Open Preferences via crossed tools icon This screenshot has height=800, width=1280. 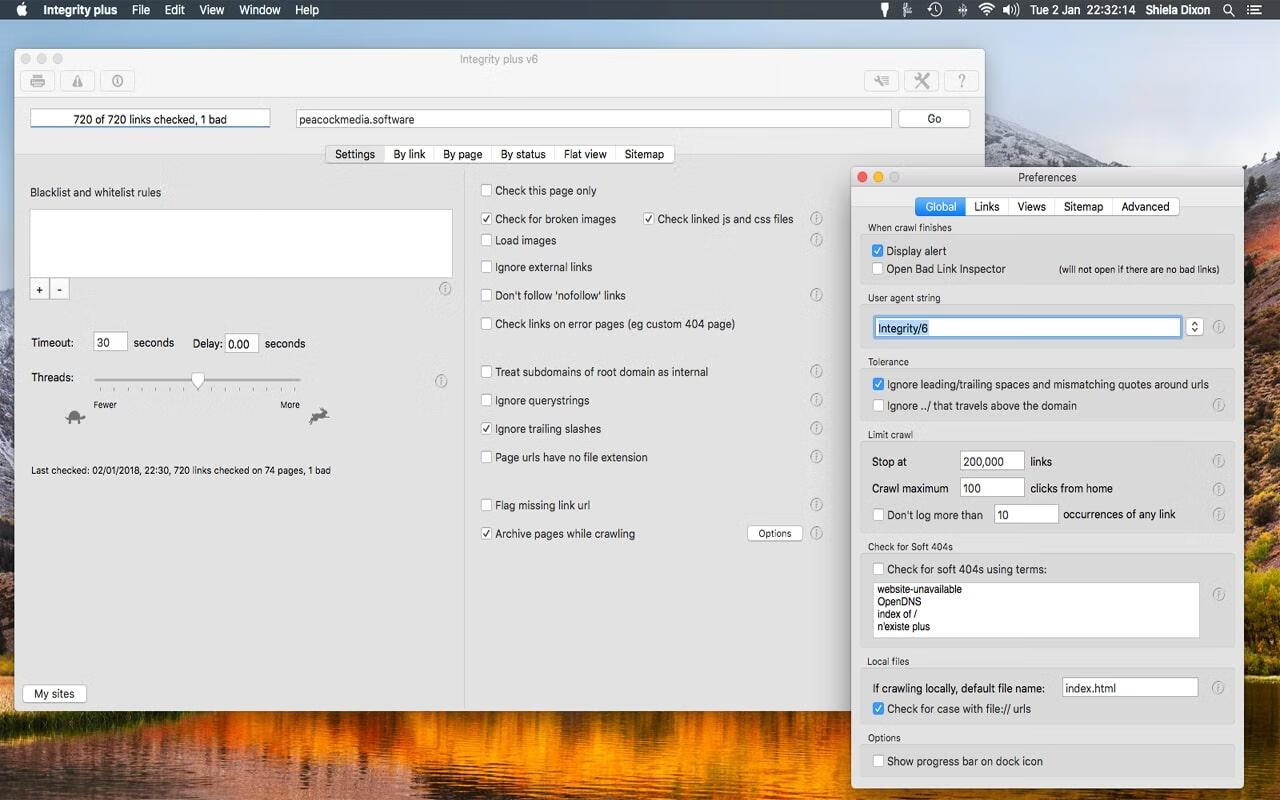[x=922, y=81]
